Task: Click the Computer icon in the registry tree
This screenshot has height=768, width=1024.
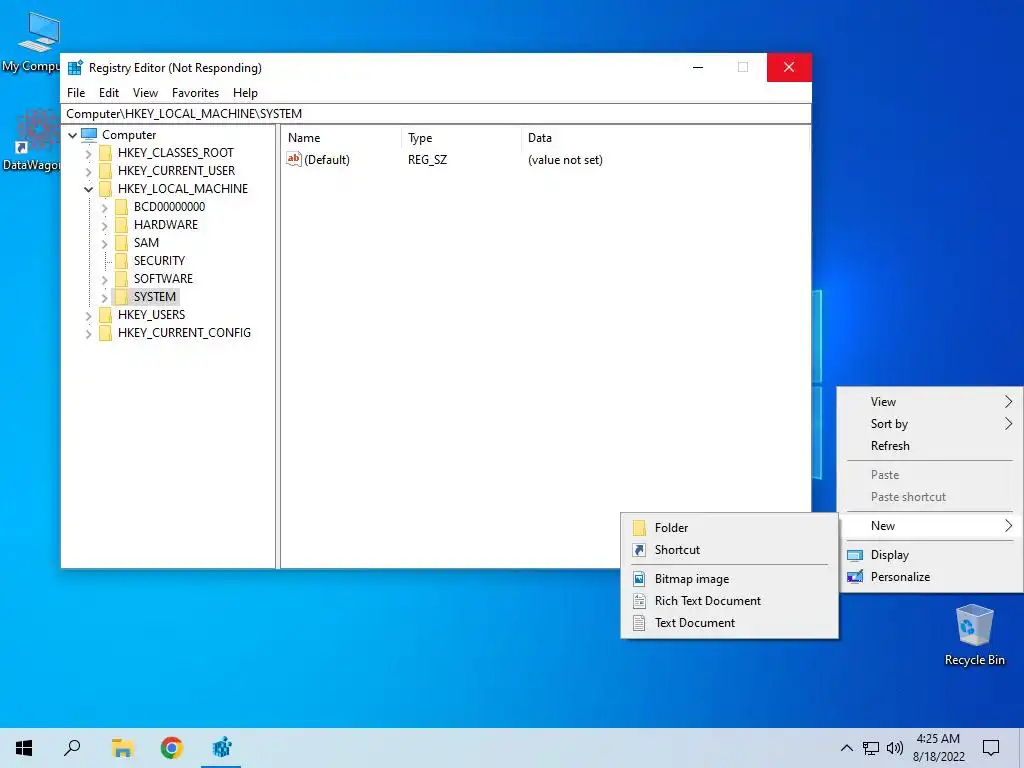Action: coord(89,135)
